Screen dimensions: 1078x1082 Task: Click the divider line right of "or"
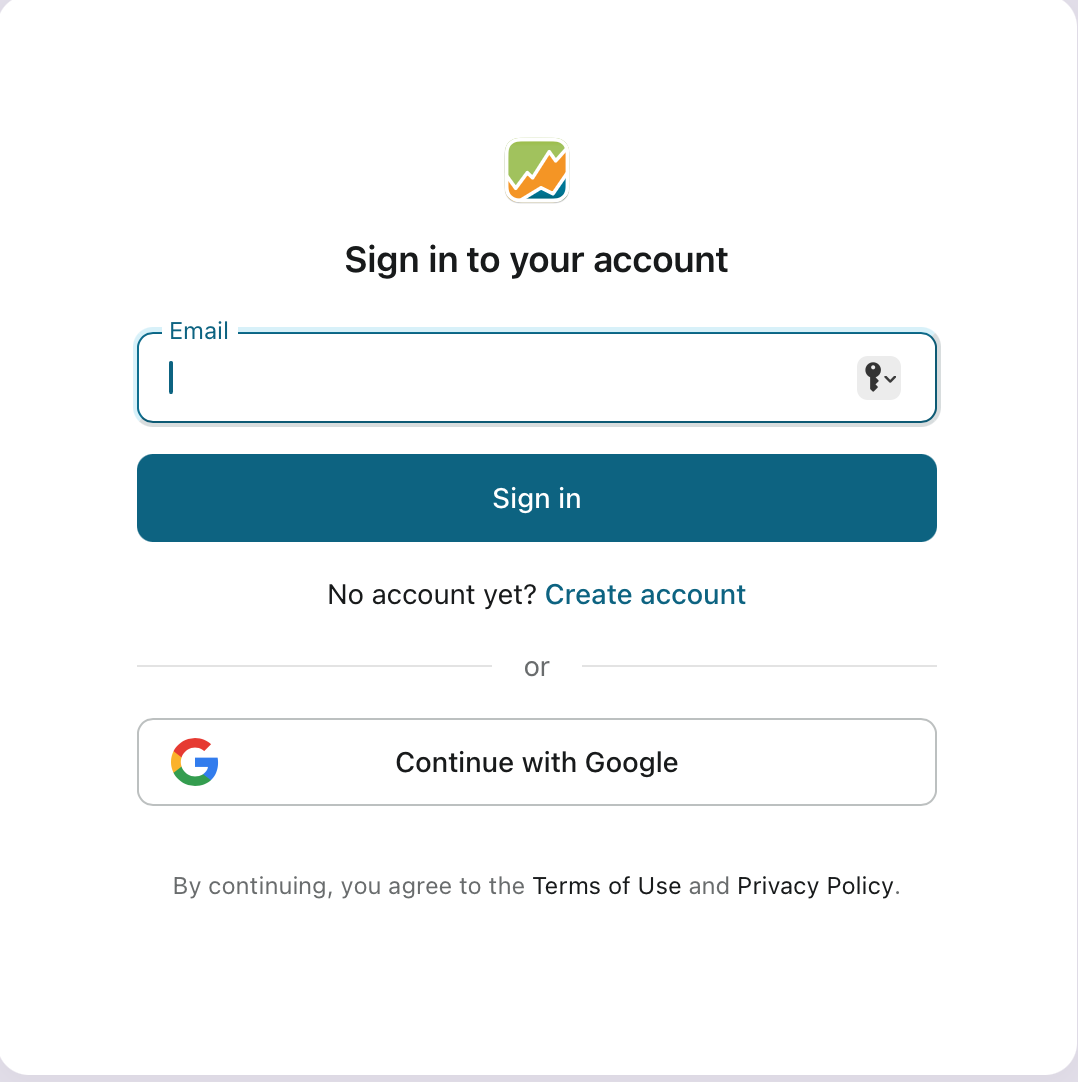759,666
